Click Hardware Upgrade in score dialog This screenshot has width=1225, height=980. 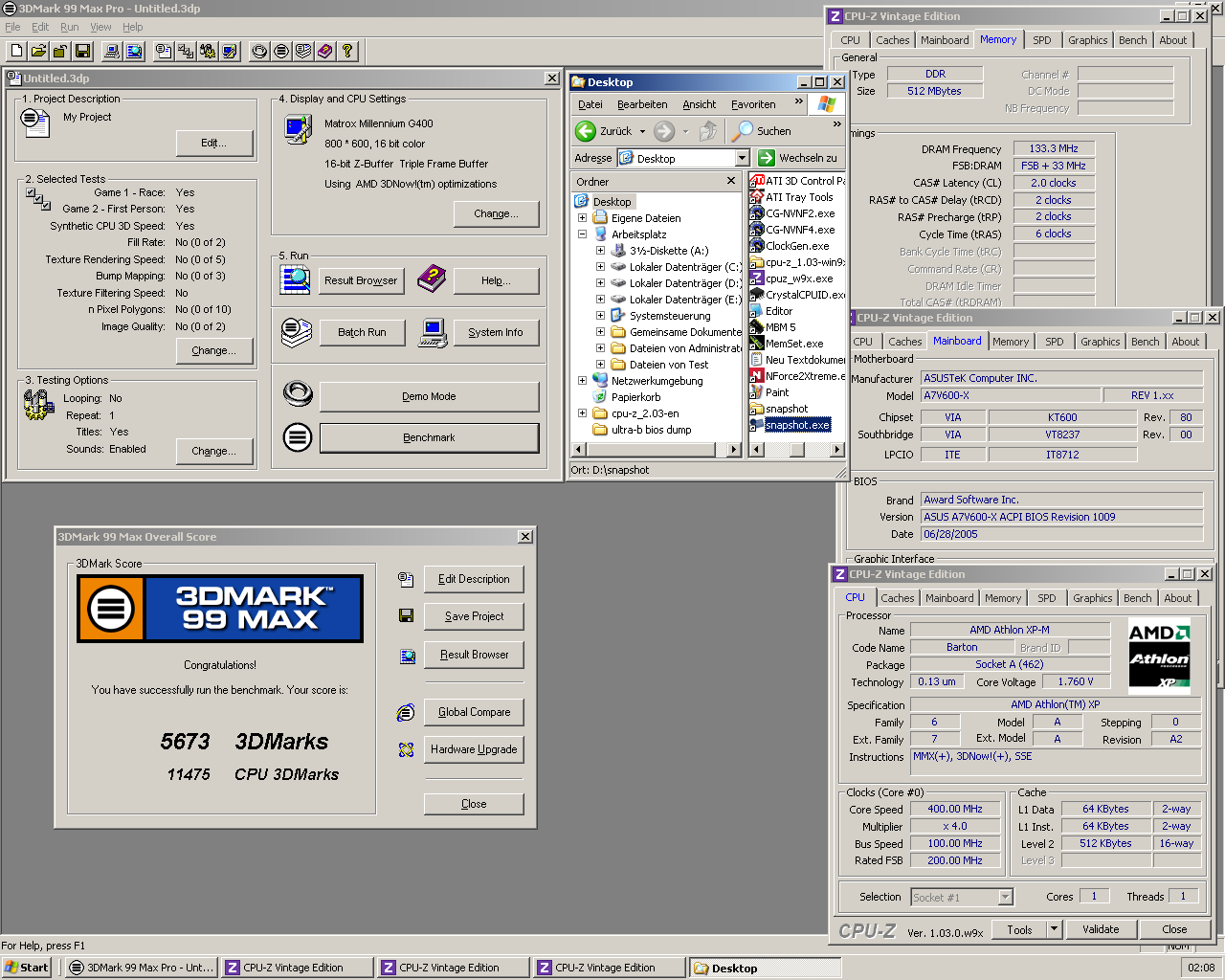pyautogui.click(x=474, y=749)
